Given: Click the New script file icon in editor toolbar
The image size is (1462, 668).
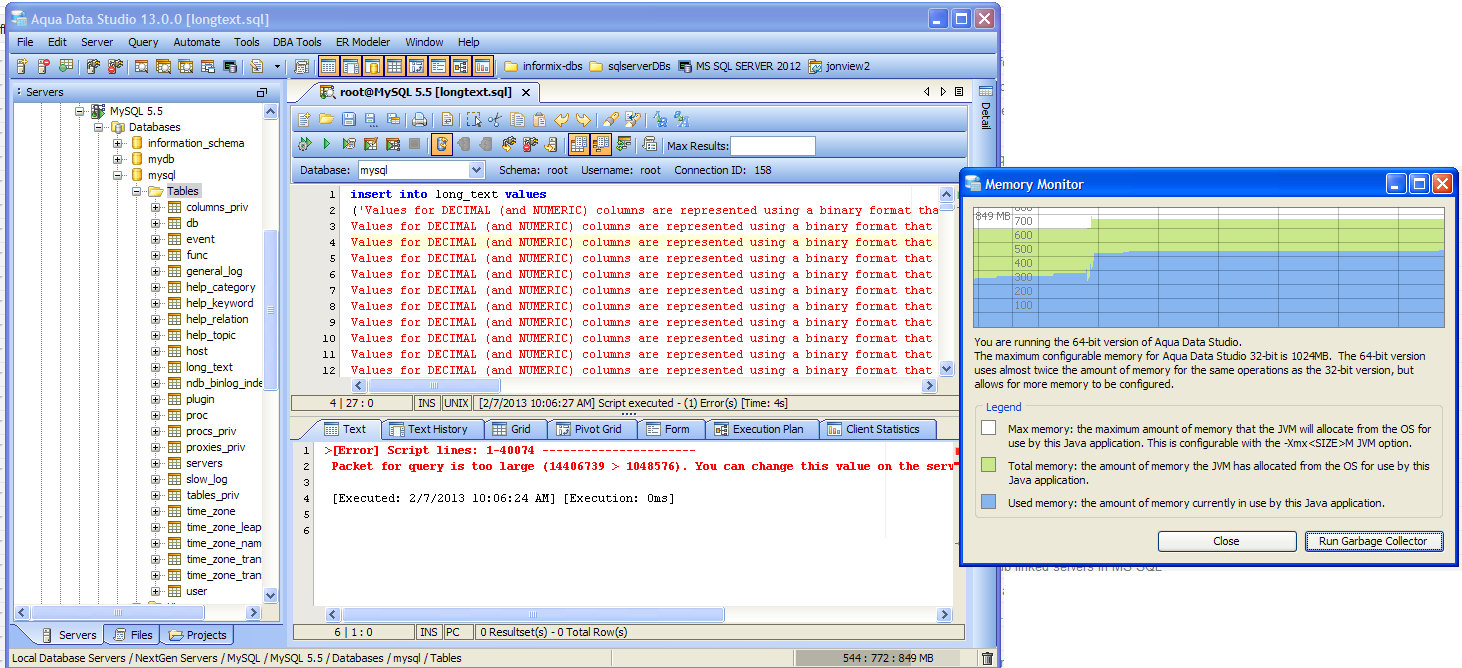Looking at the screenshot, I should pos(305,120).
